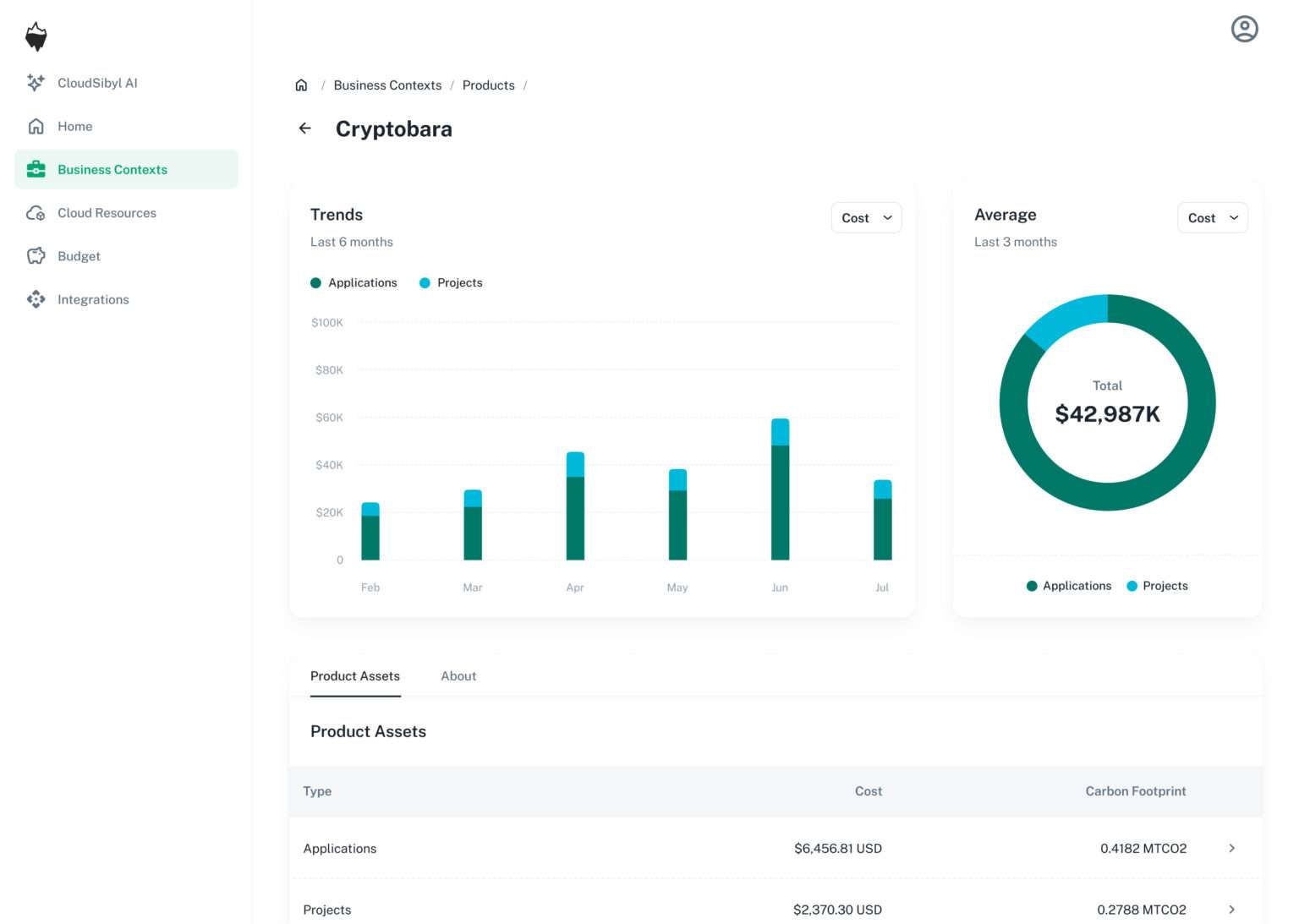
Task: Select the Product Assets tab
Action: click(x=354, y=675)
